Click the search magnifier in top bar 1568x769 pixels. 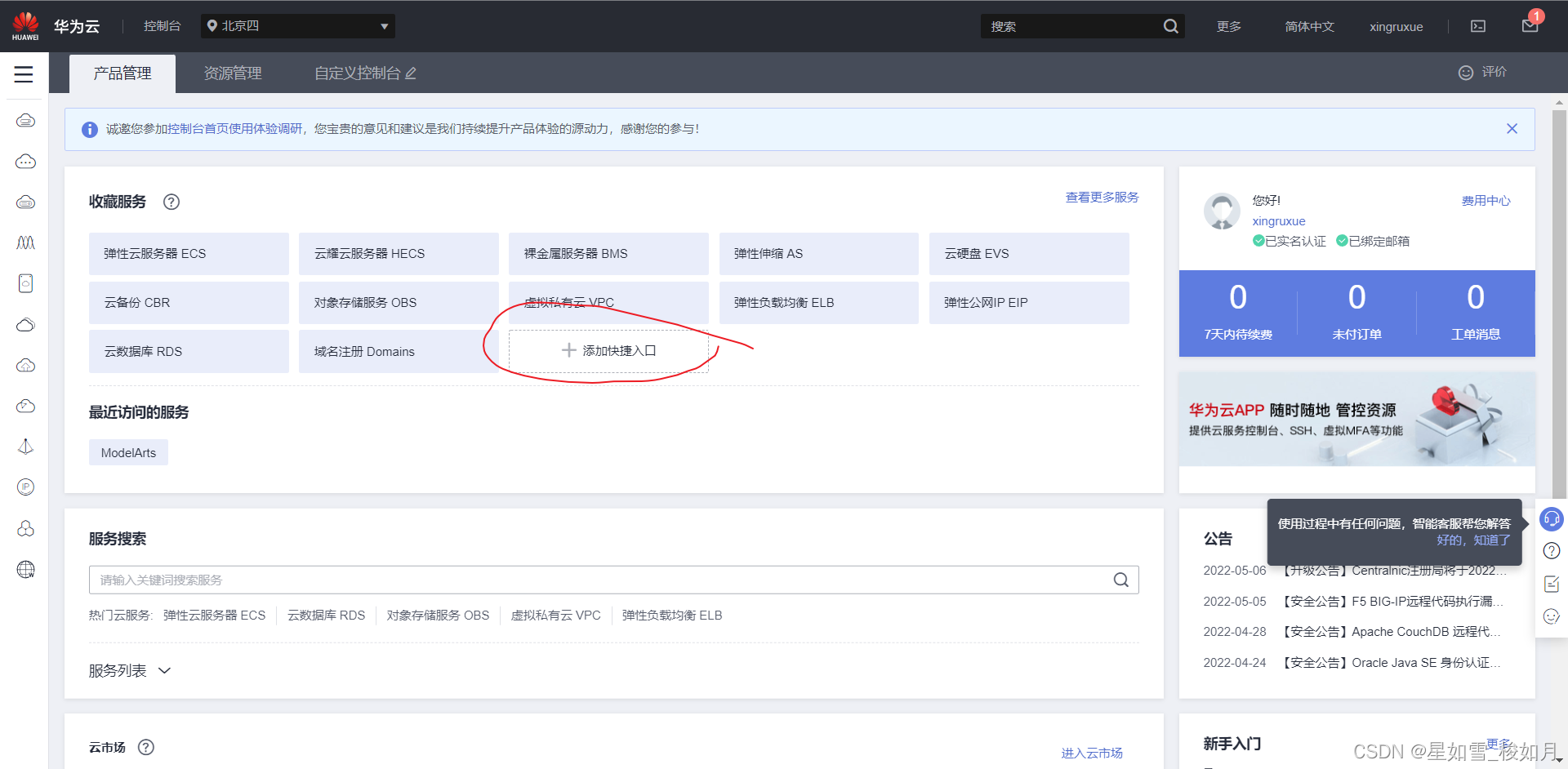tap(1170, 26)
